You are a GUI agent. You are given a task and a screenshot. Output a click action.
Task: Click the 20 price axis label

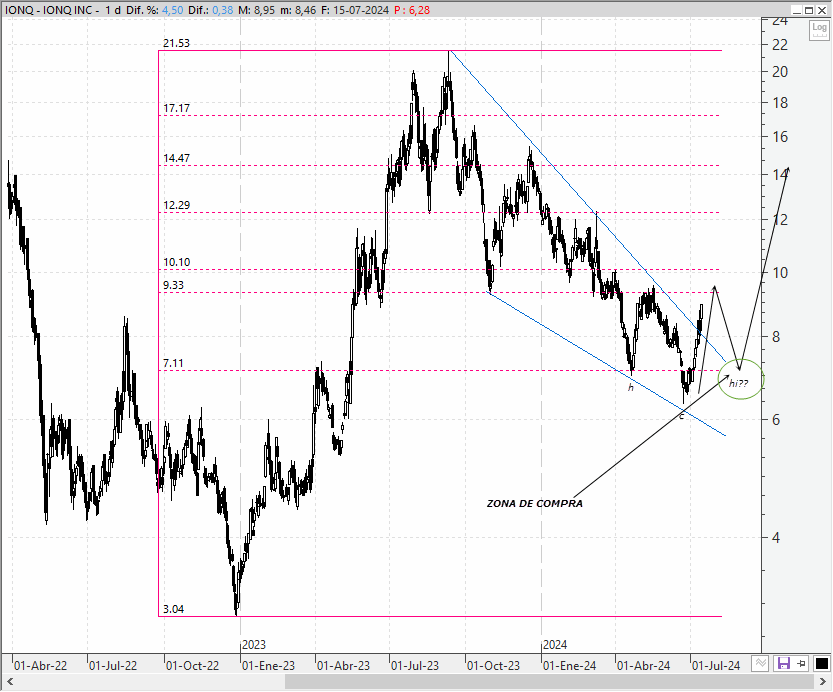[x=780, y=72]
